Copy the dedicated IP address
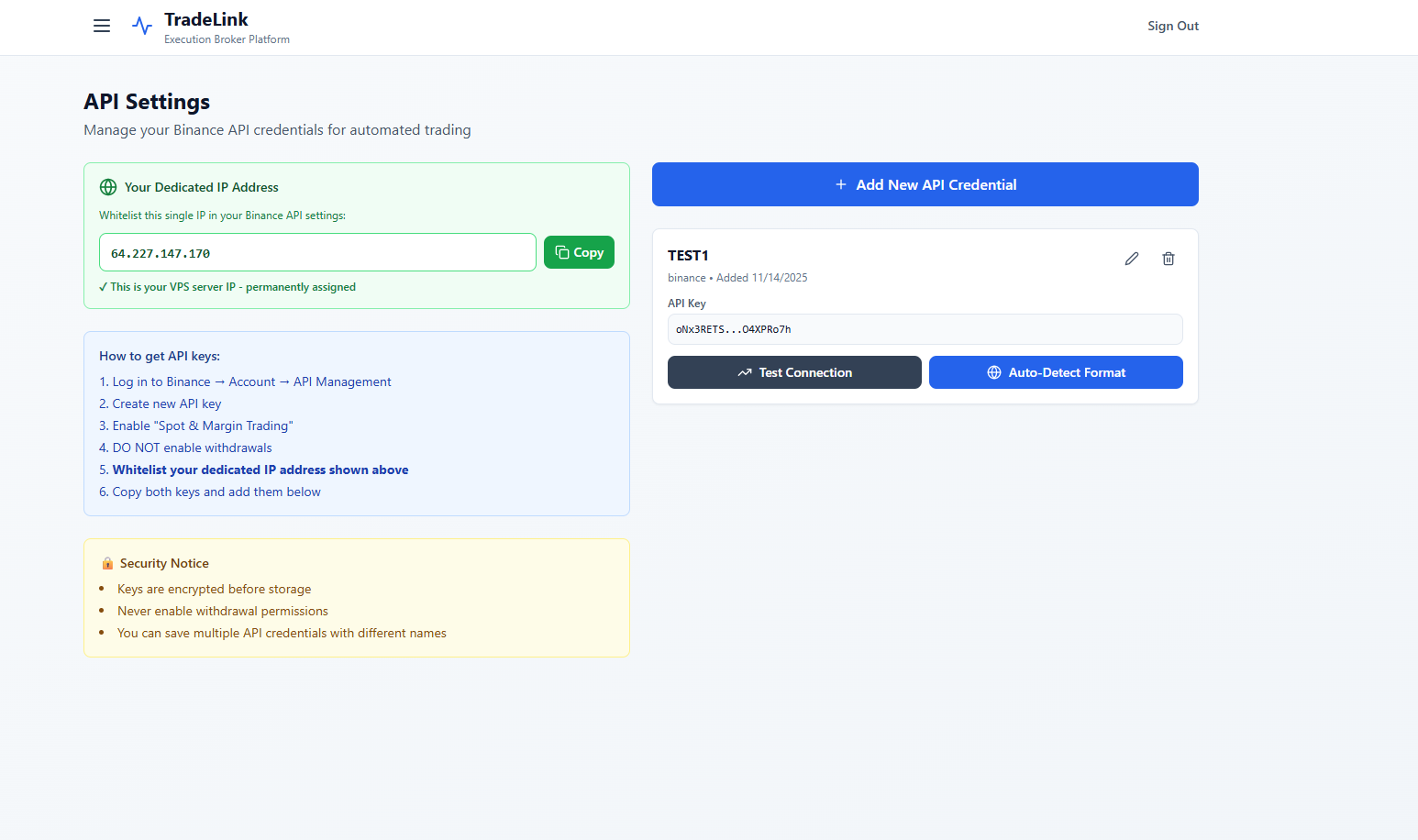The width and height of the screenshot is (1418, 840). pos(579,251)
